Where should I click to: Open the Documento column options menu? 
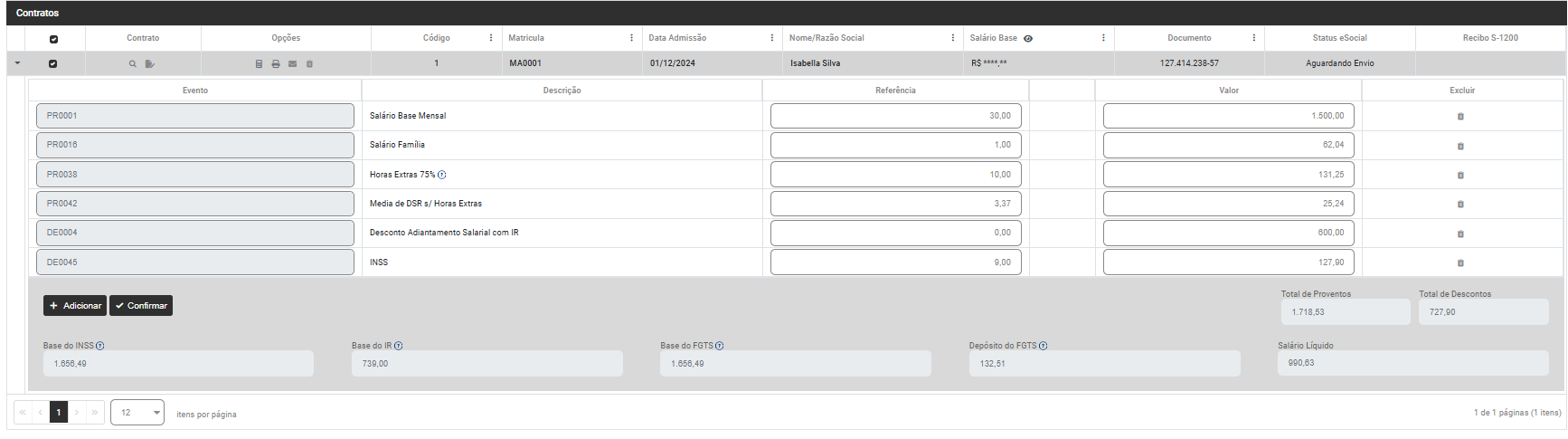tap(1253, 38)
